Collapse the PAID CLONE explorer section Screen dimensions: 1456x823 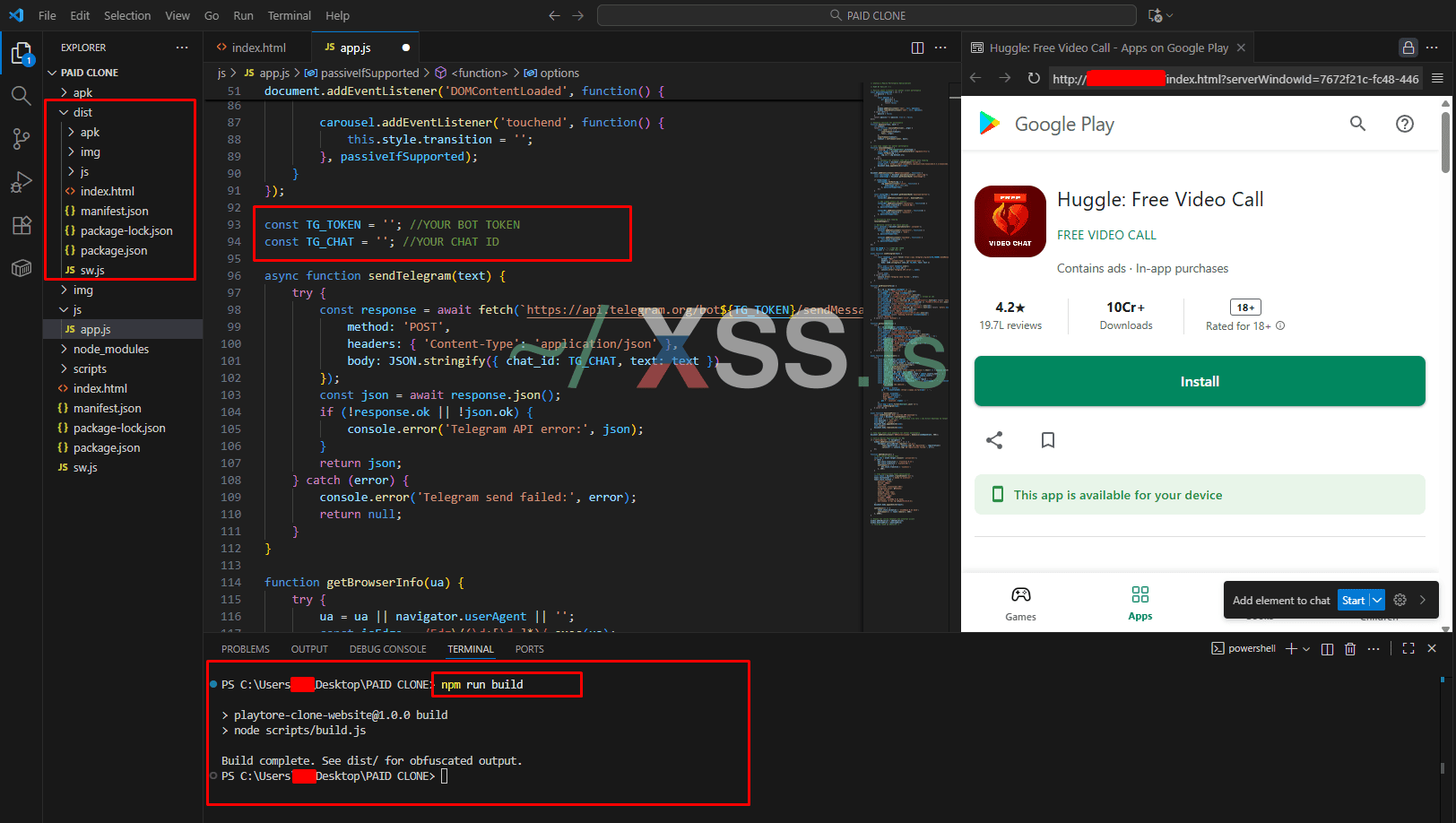(89, 73)
